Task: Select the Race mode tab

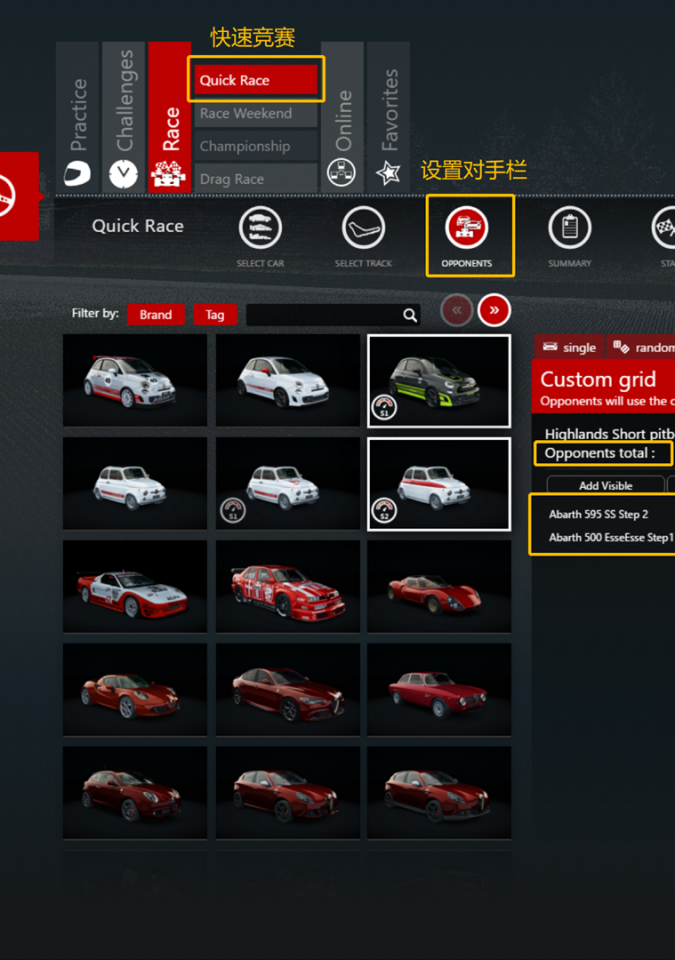Action: (170, 116)
